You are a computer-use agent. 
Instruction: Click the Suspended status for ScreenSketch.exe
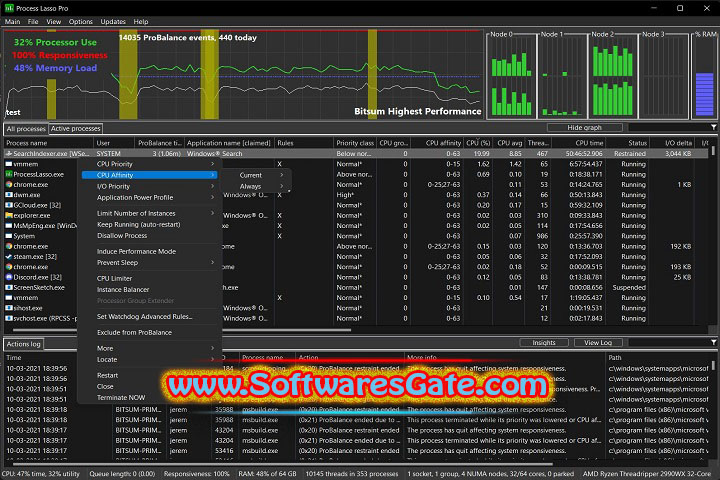[629, 288]
